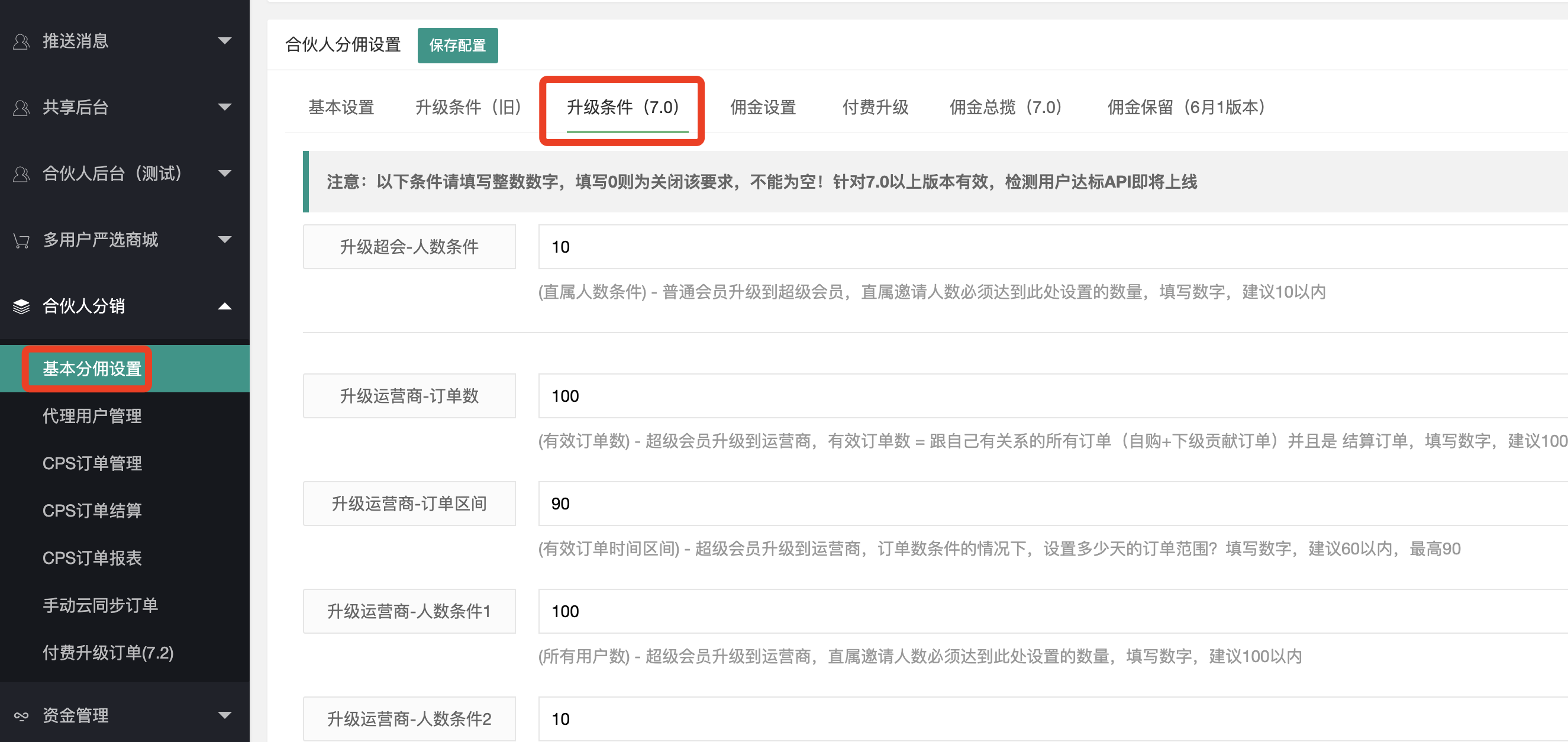
Task: Collapse the 合伙人分销 menu arrow
Action: 225,306
